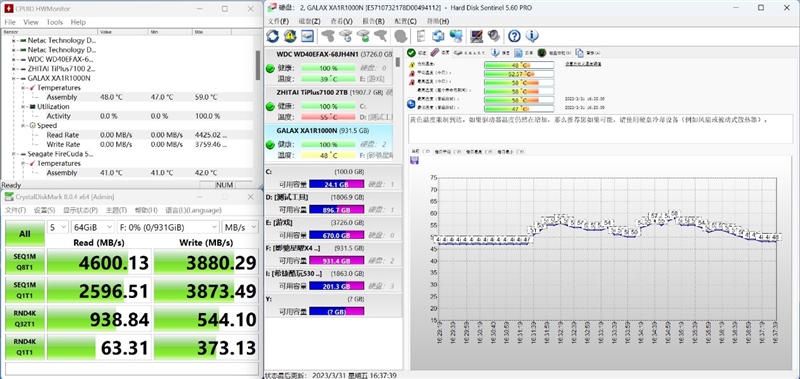Click the blue question mark help icon
Screen dimensions: 800x379
click(x=514, y=36)
